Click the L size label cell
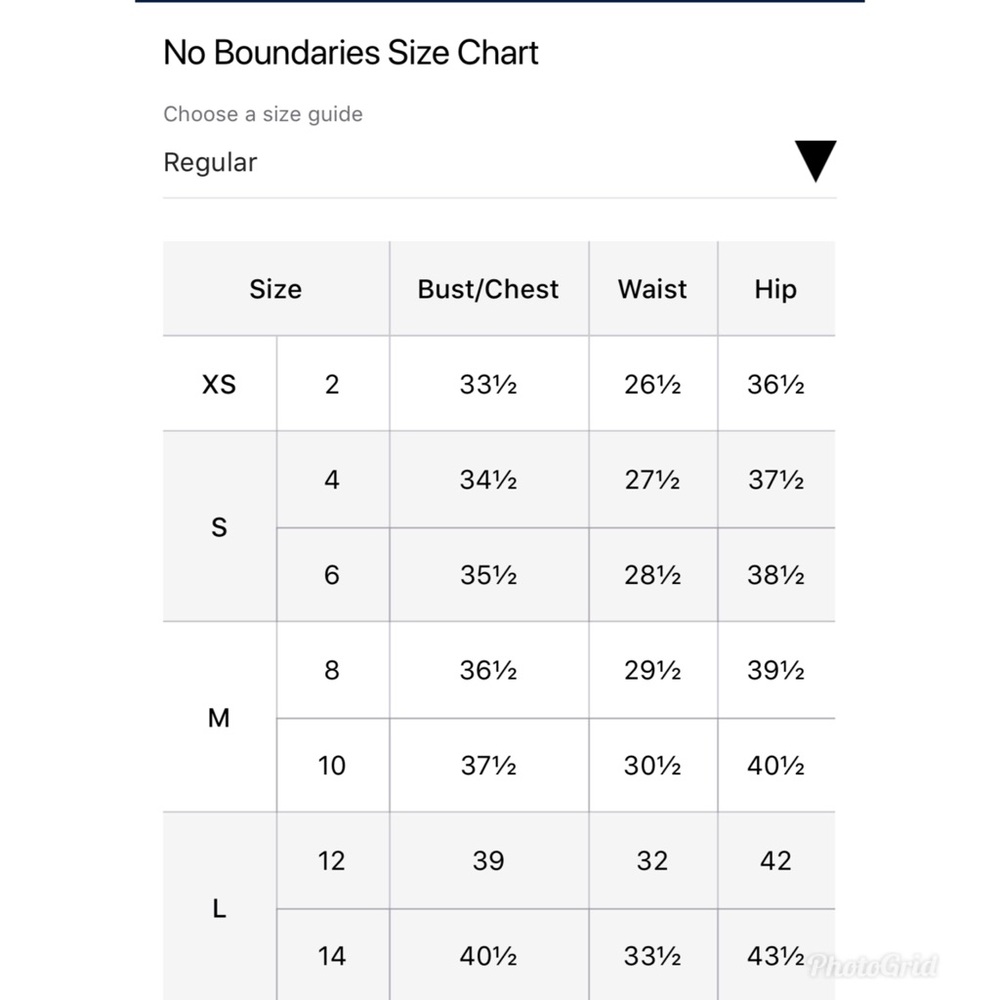This screenshot has width=1000, height=1000. [219, 908]
